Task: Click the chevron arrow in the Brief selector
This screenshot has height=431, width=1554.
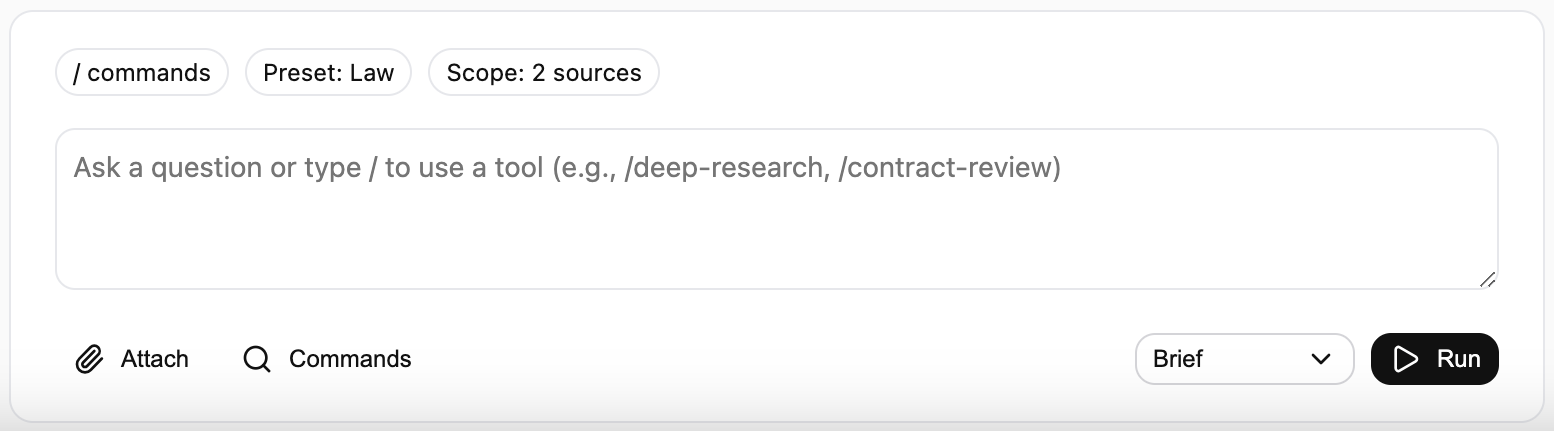Action: click(x=1320, y=359)
